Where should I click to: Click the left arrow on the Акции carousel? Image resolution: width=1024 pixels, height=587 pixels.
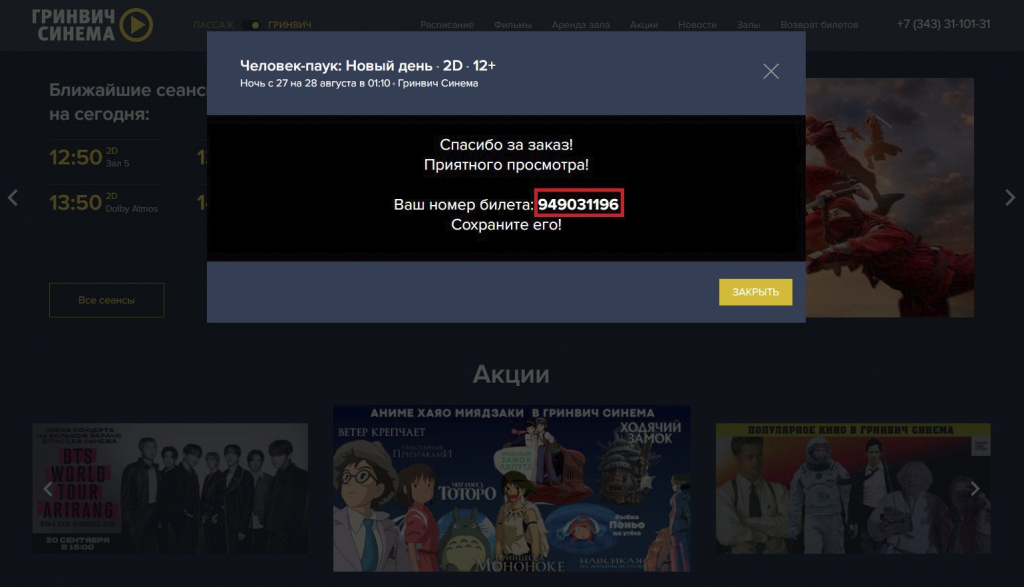coord(47,488)
